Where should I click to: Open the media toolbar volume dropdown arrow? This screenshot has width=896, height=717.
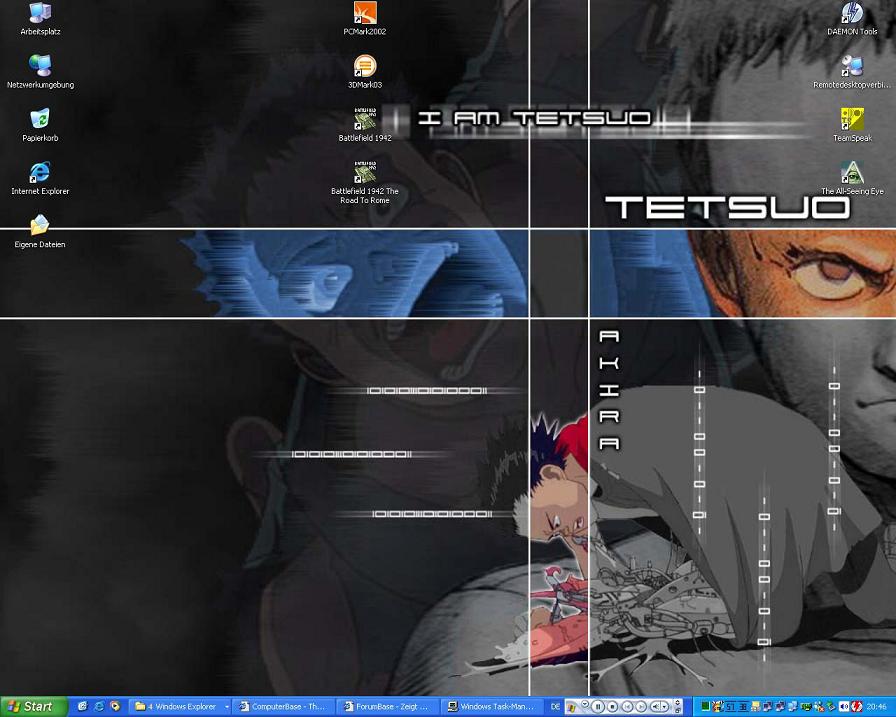tap(665, 707)
